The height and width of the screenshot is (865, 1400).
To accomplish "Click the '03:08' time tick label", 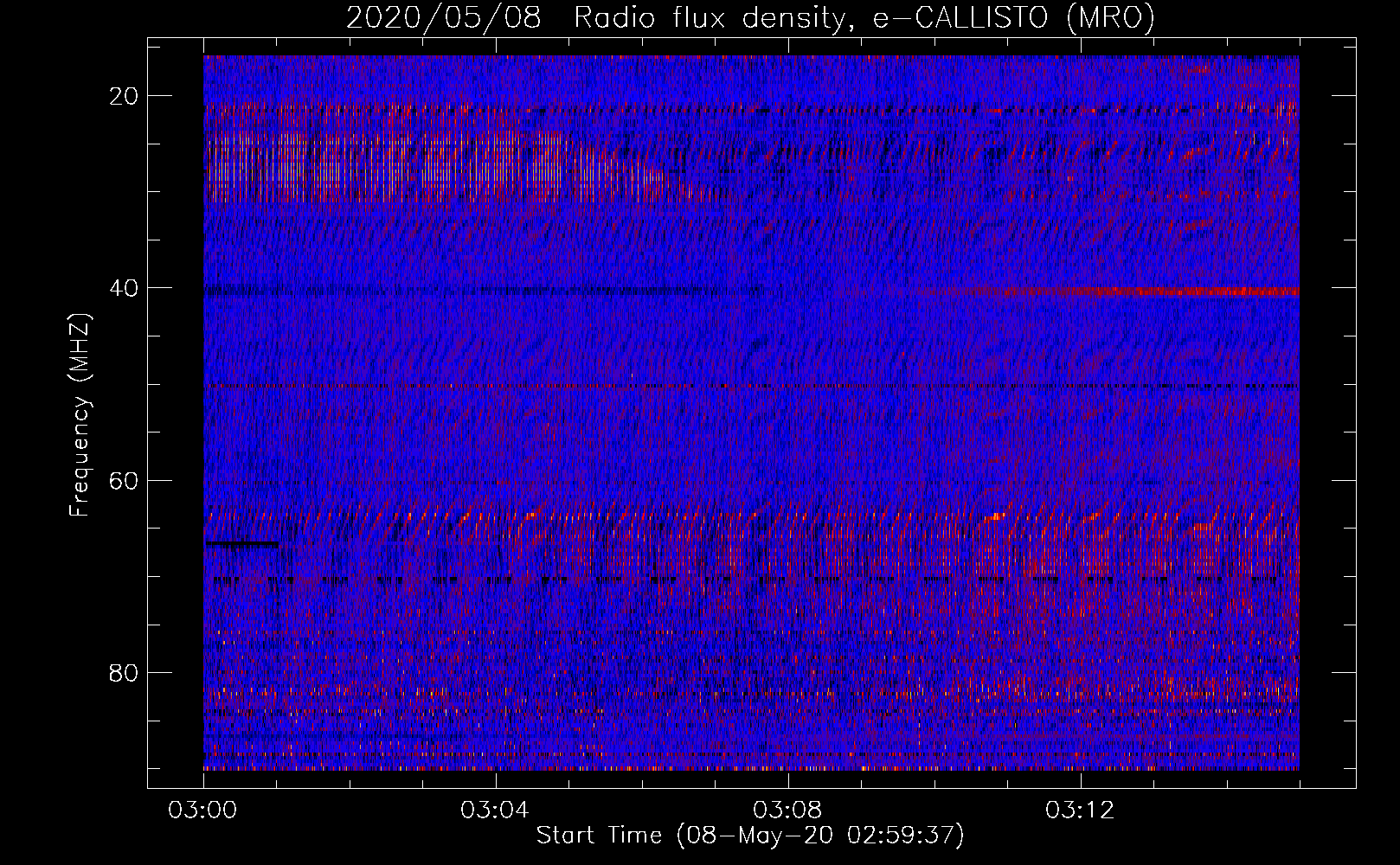I will pyautogui.click(x=787, y=811).
